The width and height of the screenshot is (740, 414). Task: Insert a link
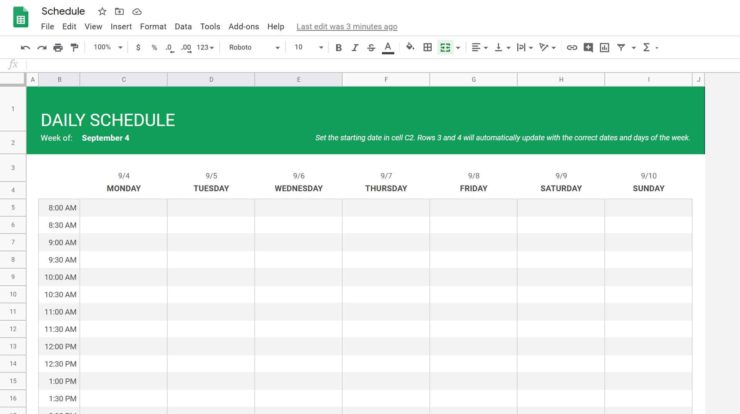click(x=572, y=48)
